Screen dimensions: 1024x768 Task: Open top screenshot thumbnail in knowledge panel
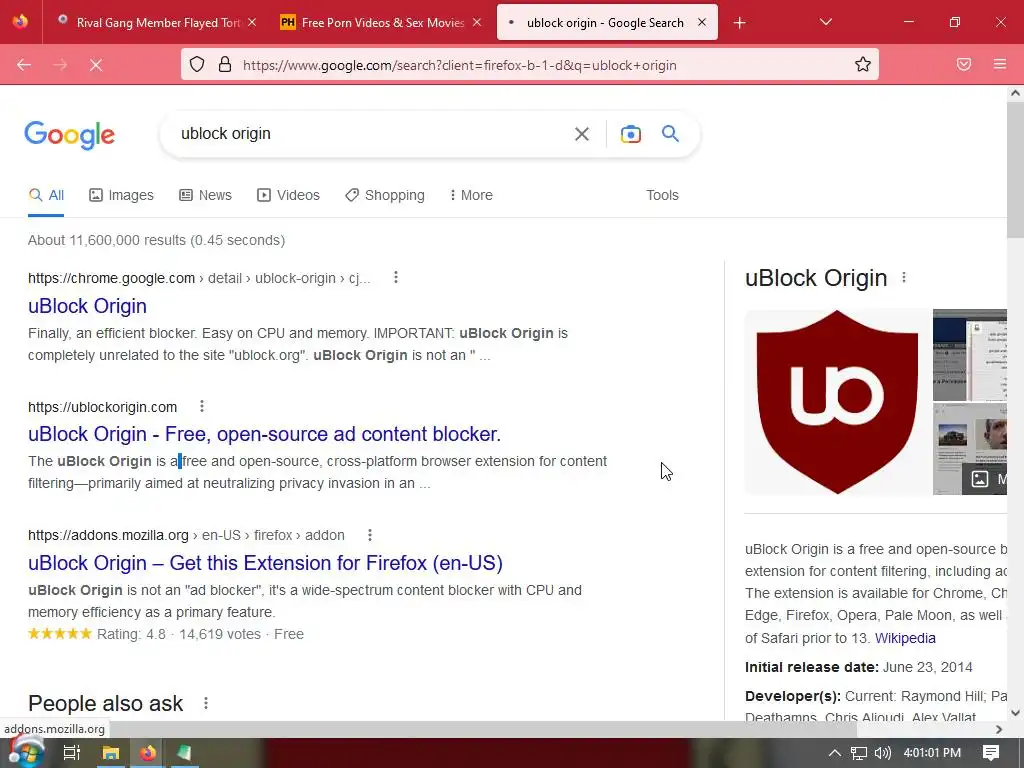click(x=970, y=355)
